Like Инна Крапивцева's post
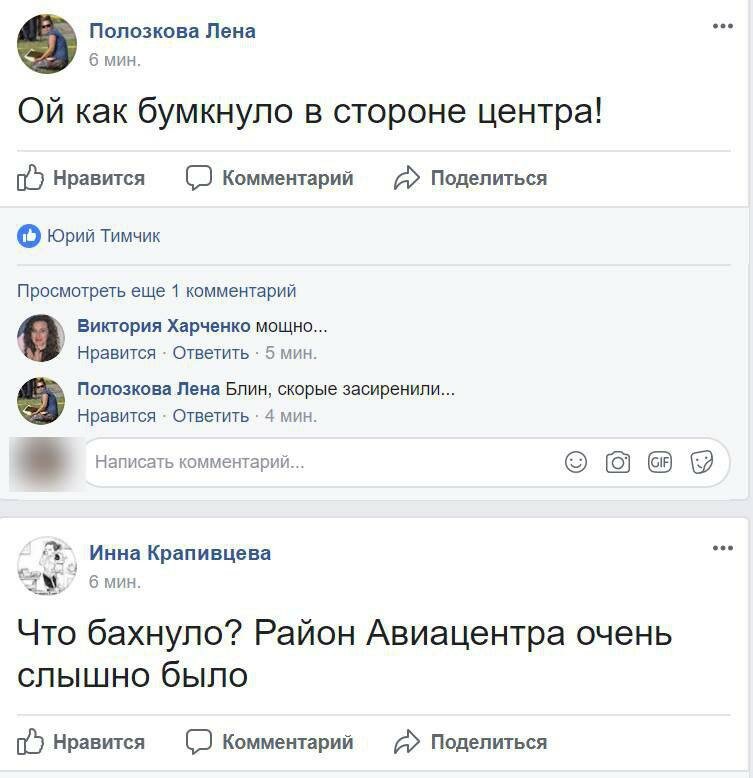753x778 pixels. pyautogui.click(x=82, y=742)
